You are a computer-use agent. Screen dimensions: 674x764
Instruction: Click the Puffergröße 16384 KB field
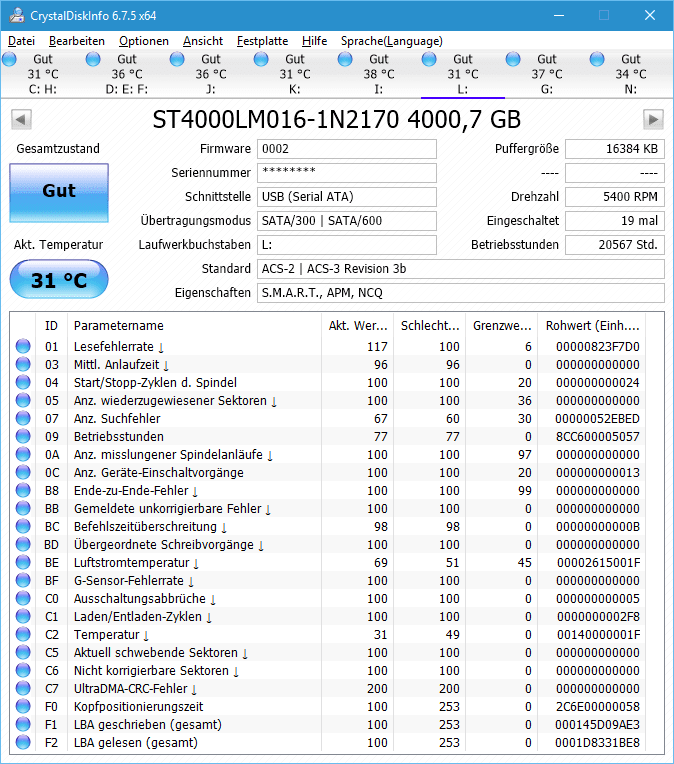615,149
